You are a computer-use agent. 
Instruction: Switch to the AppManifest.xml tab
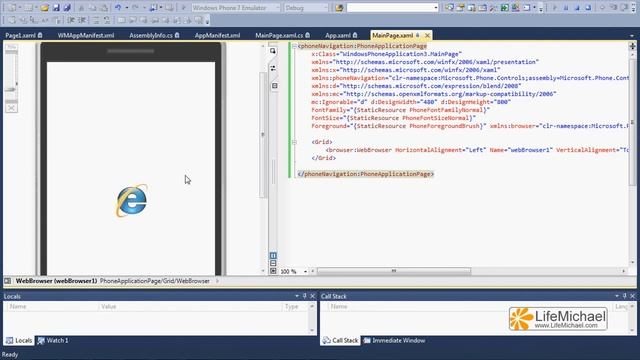coord(217,36)
